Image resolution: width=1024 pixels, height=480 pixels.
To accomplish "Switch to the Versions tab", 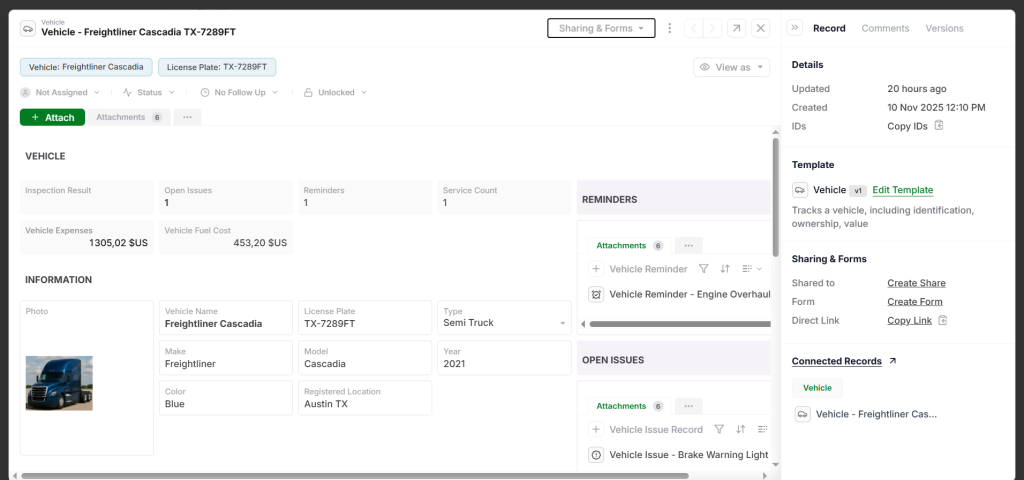I will pos(944,28).
